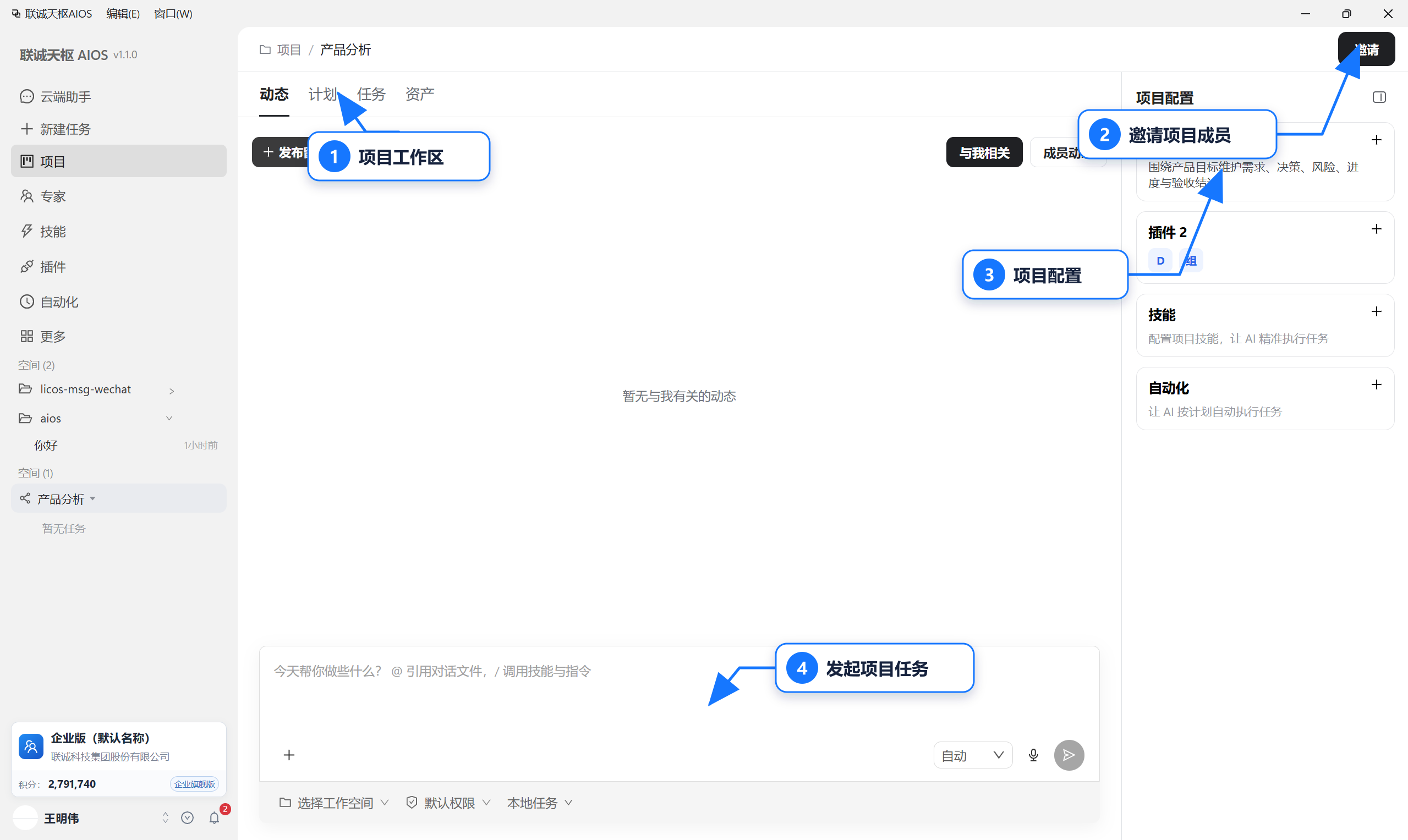Add a skill with the 技能 plus icon
Screen dimensions: 1408x840
(1376, 312)
